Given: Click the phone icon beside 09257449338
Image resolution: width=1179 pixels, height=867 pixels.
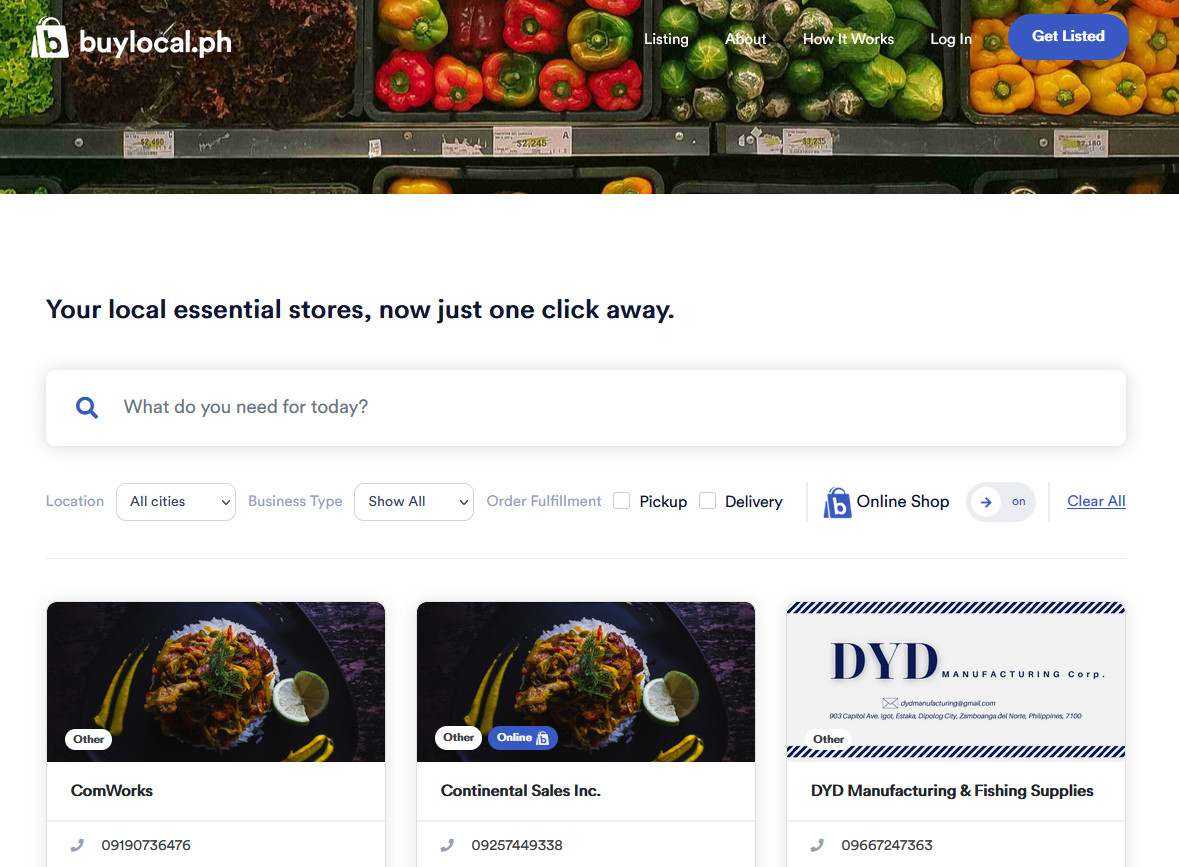Looking at the screenshot, I should [447, 845].
